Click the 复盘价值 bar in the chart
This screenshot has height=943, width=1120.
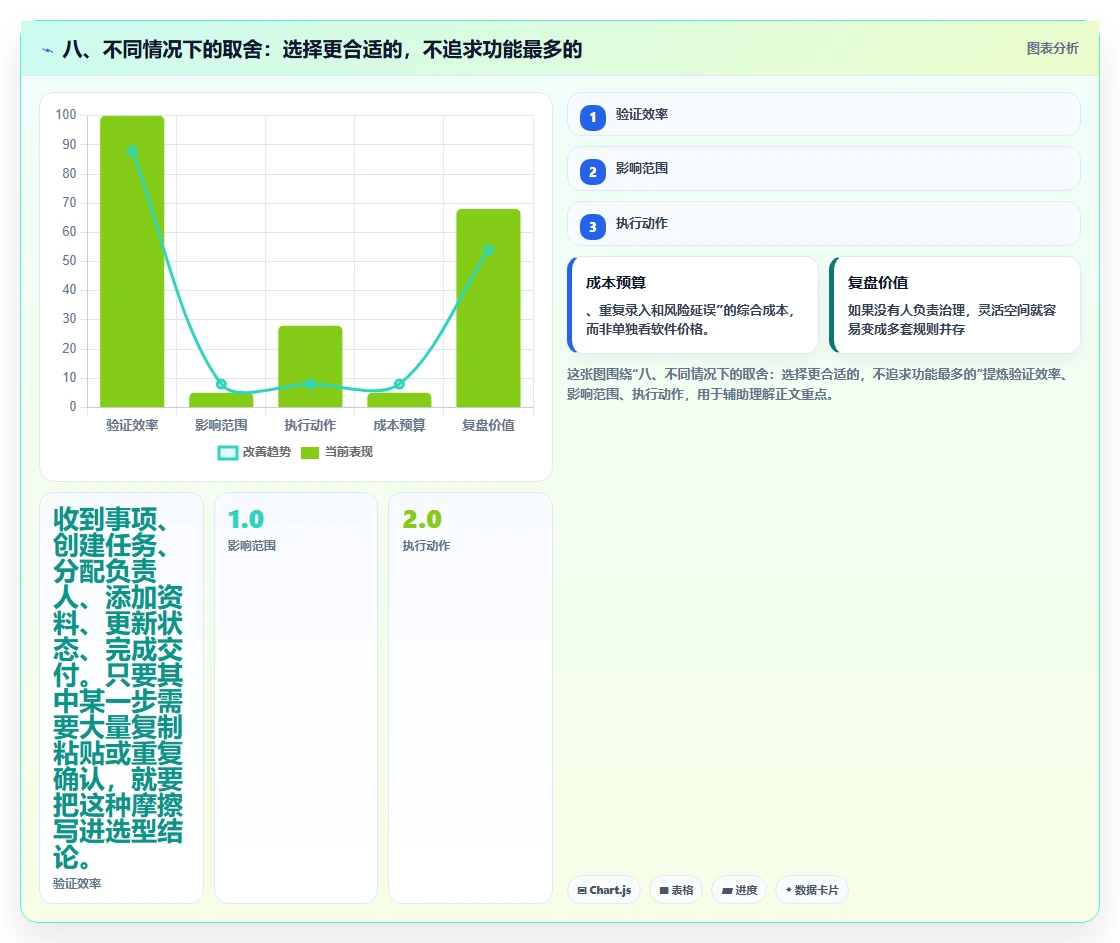(489, 308)
